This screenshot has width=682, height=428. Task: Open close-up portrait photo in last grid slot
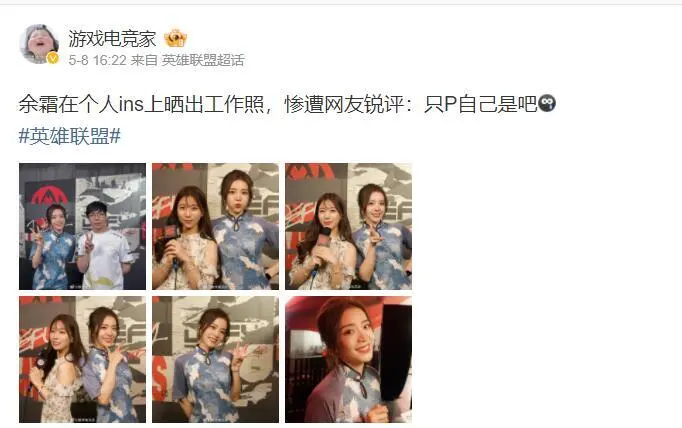348,359
